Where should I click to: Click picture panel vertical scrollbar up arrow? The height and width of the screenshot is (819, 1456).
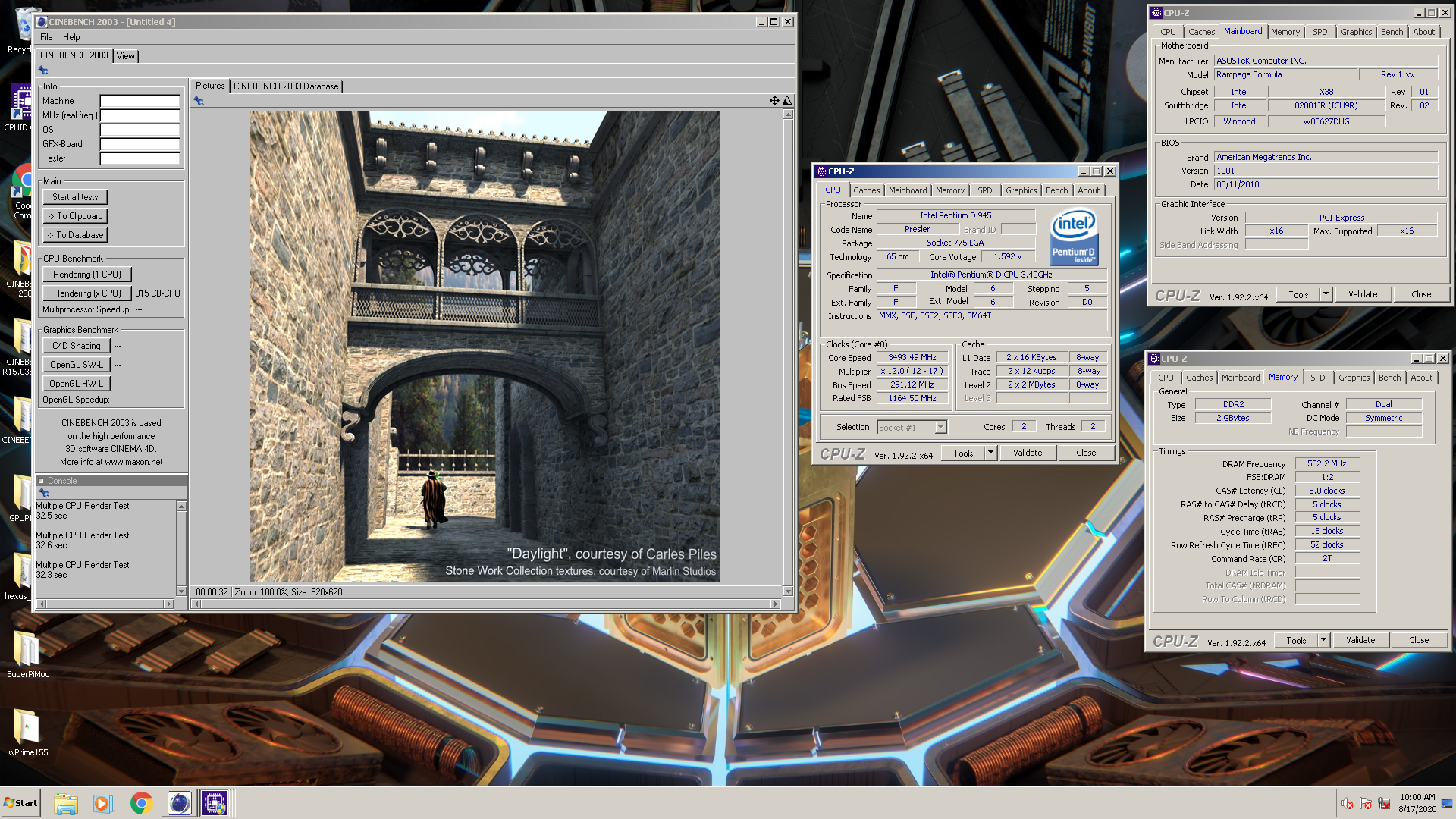[x=788, y=114]
